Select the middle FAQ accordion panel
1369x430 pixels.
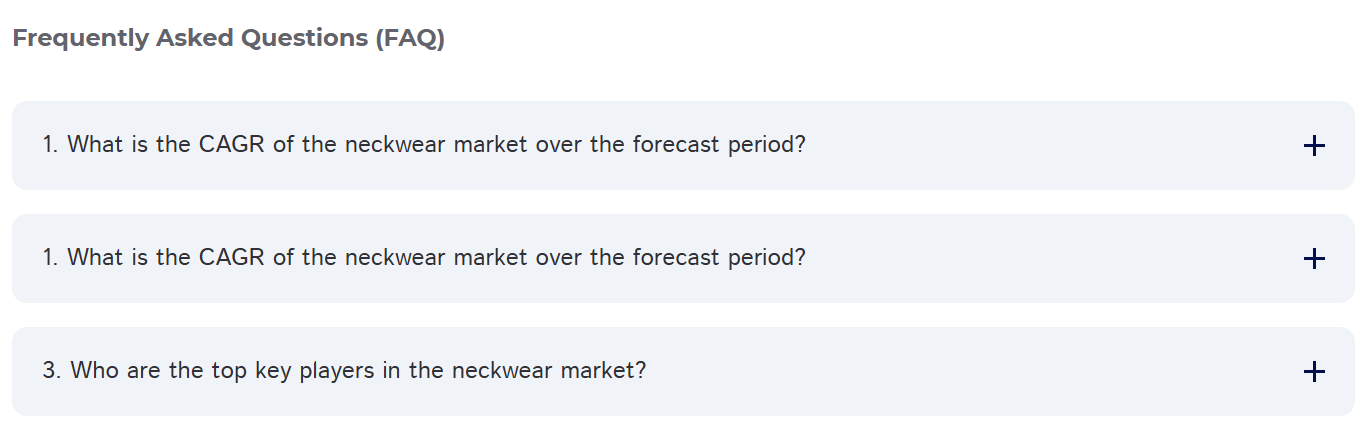pyautogui.click(x=683, y=258)
